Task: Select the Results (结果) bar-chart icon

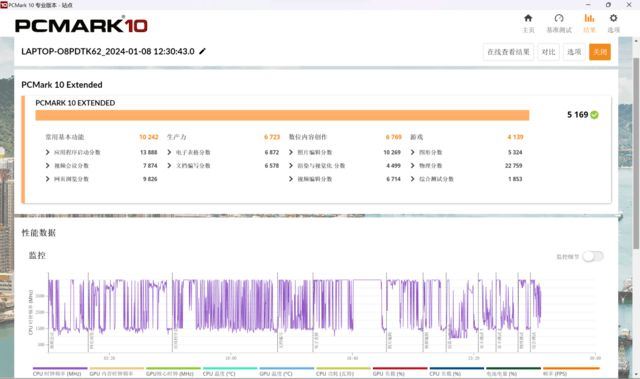Action: (589, 18)
